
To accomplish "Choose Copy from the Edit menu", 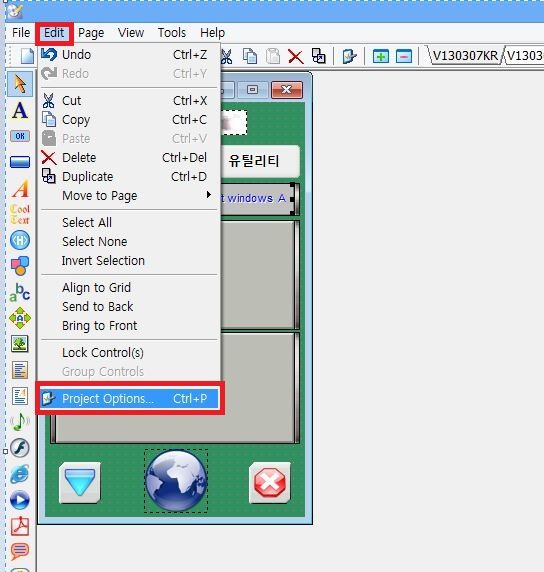I will point(129,120).
